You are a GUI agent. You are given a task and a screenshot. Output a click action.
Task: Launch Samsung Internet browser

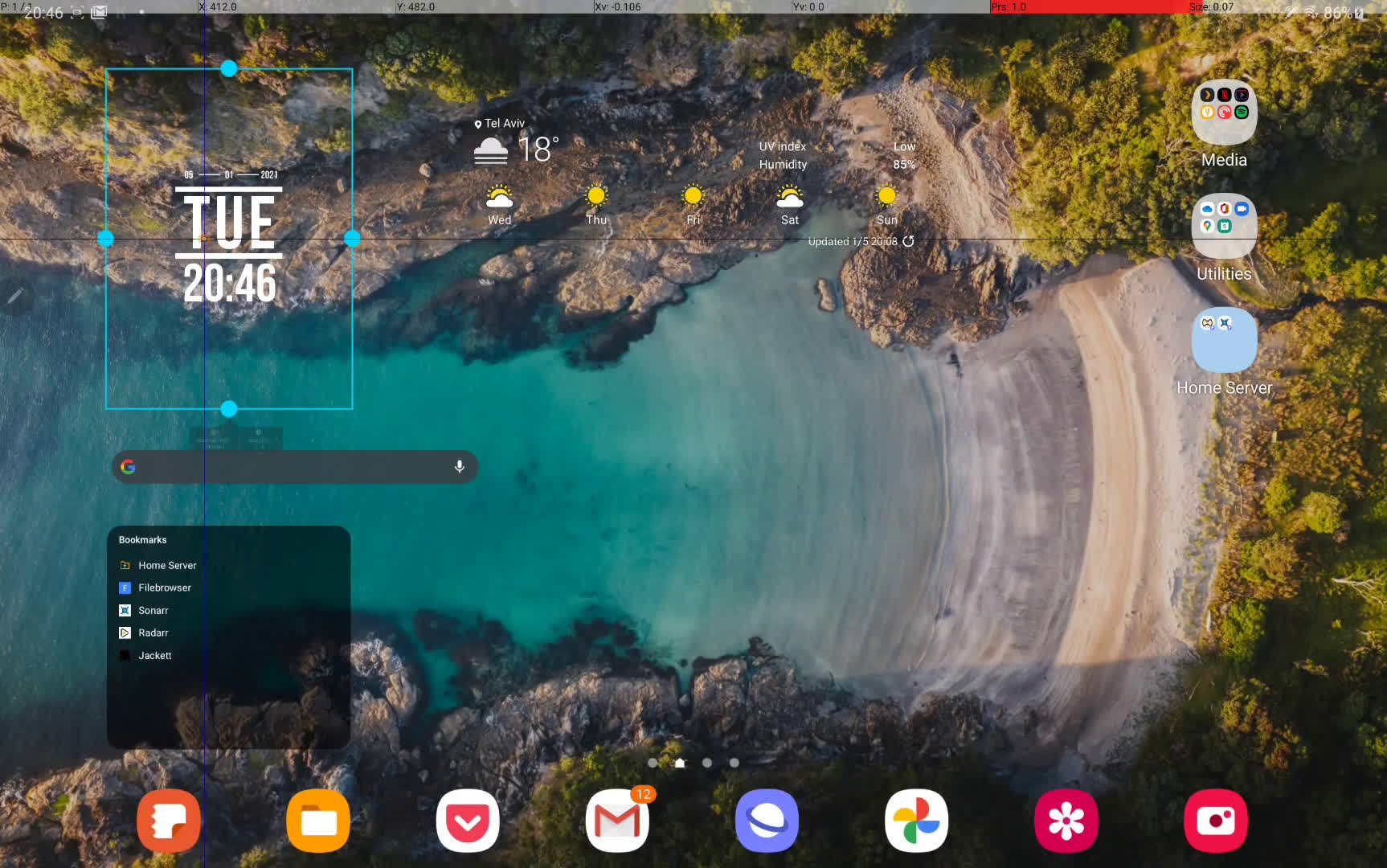(767, 821)
